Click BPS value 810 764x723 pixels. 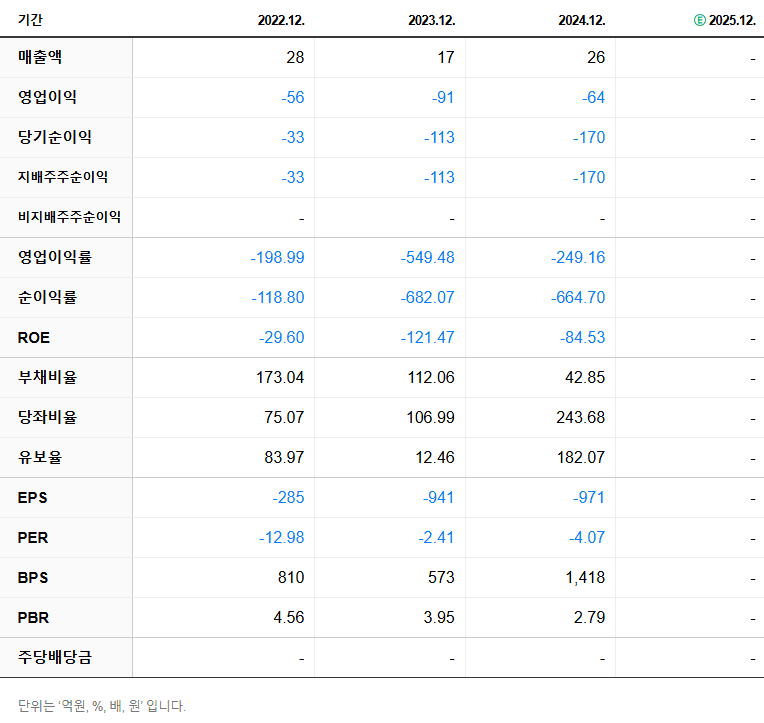tap(291, 577)
